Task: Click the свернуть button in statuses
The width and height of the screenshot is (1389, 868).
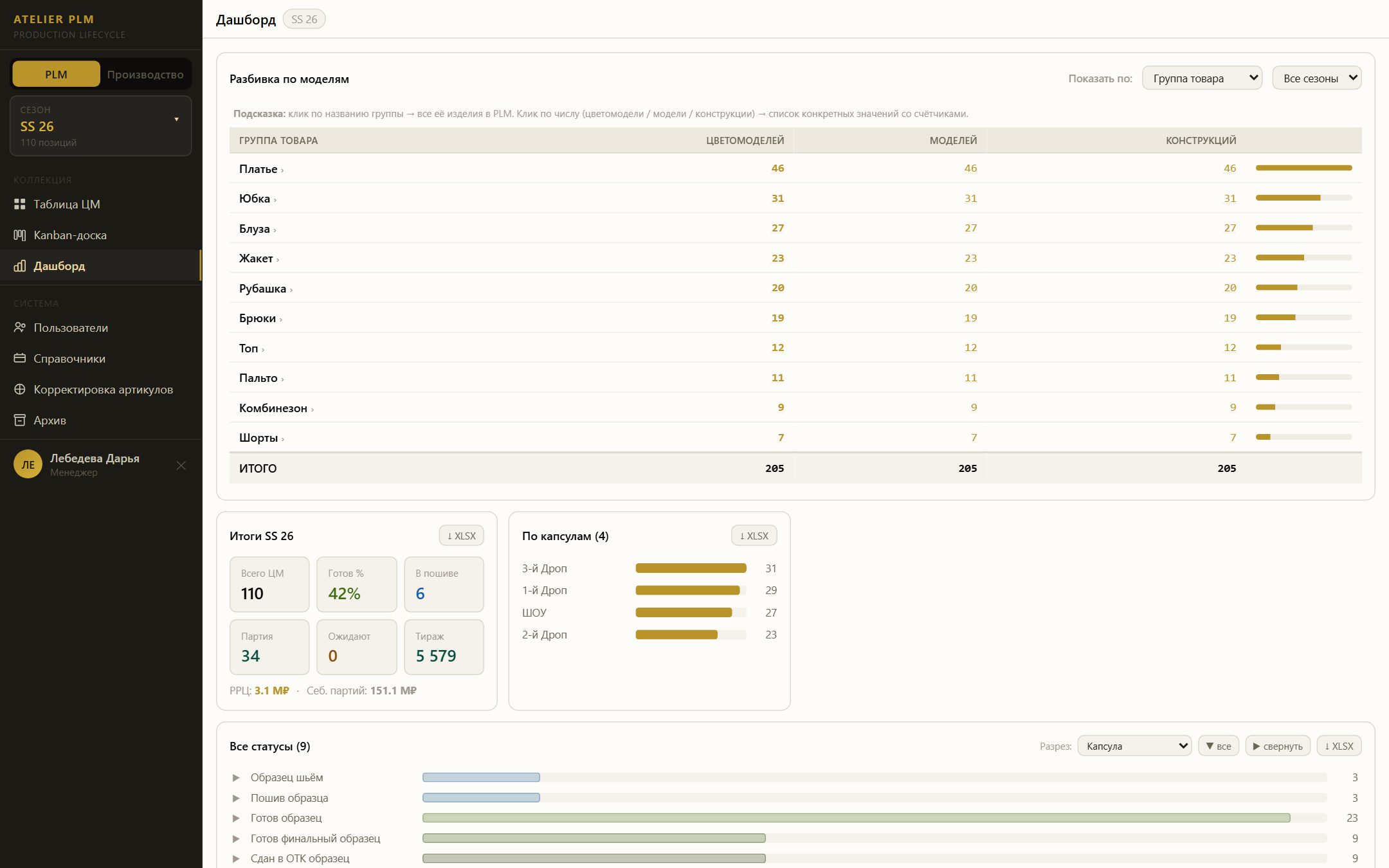Action: click(1278, 746)
